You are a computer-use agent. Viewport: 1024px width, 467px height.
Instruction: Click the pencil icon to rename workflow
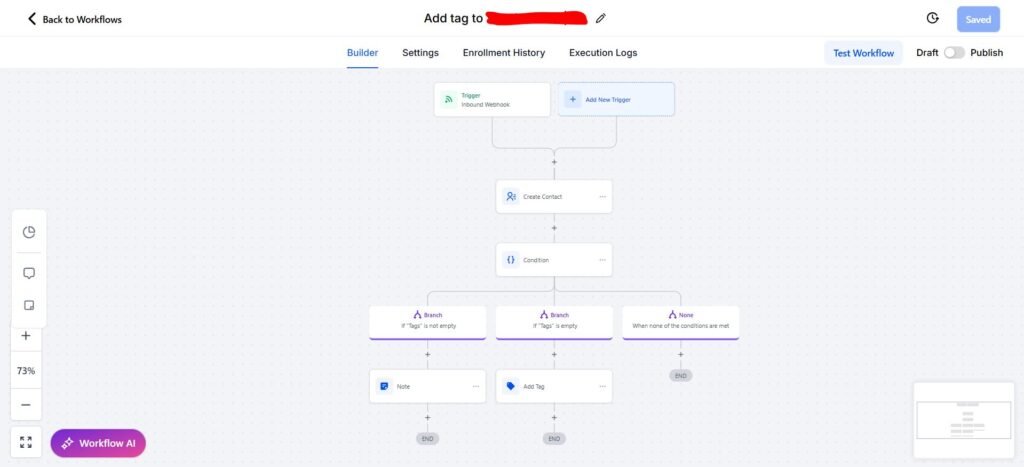coord(601,18)
